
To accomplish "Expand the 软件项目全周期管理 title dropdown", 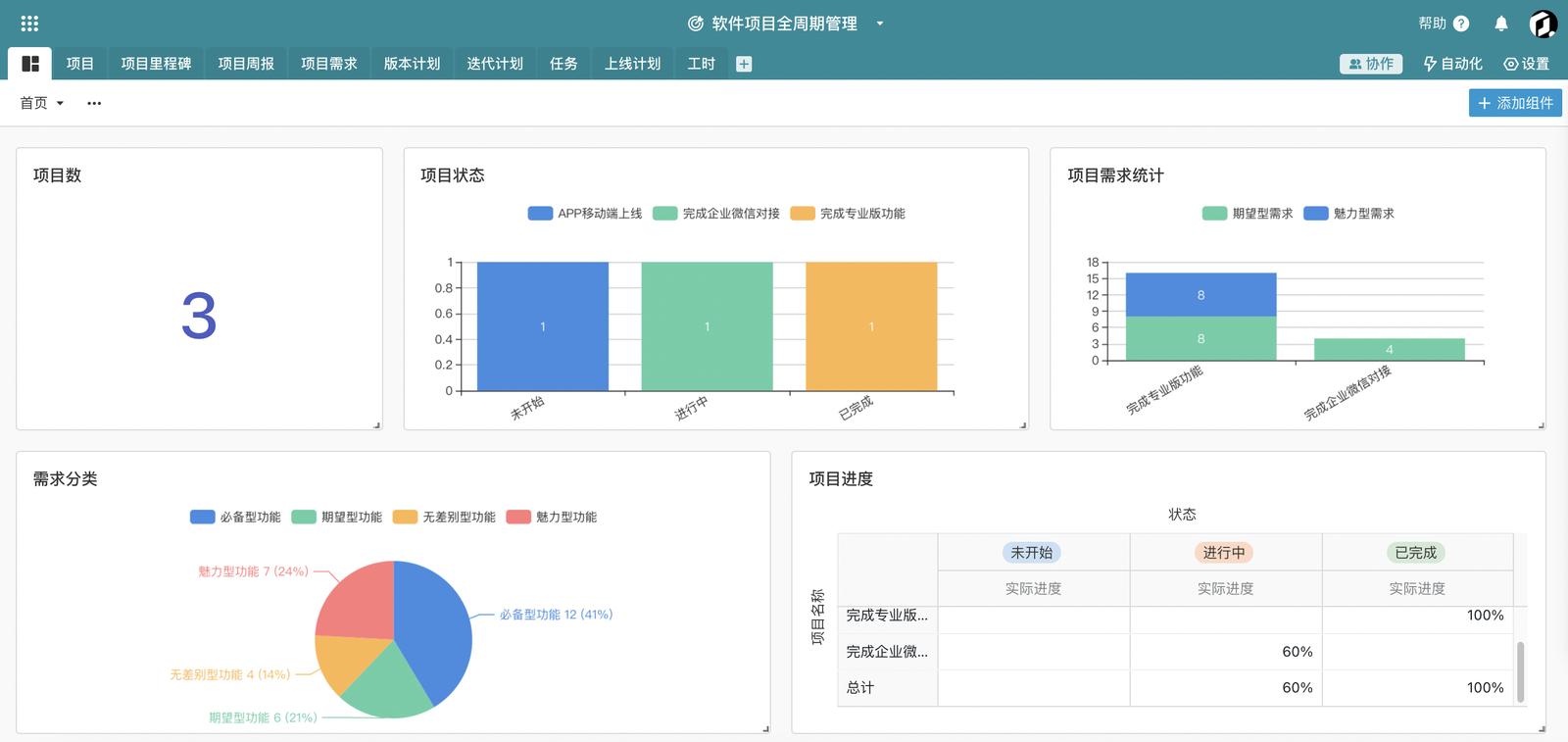I will 879,24.
